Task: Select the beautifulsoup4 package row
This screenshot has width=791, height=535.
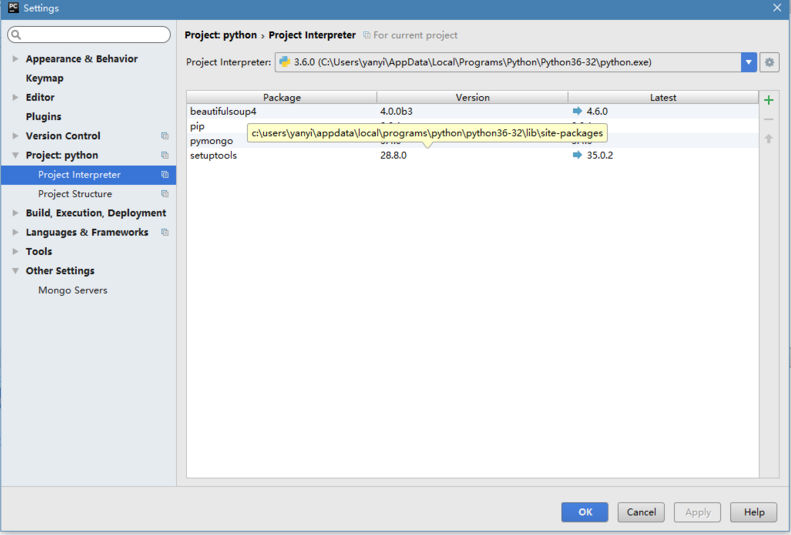Action: (x=472, y=111)
